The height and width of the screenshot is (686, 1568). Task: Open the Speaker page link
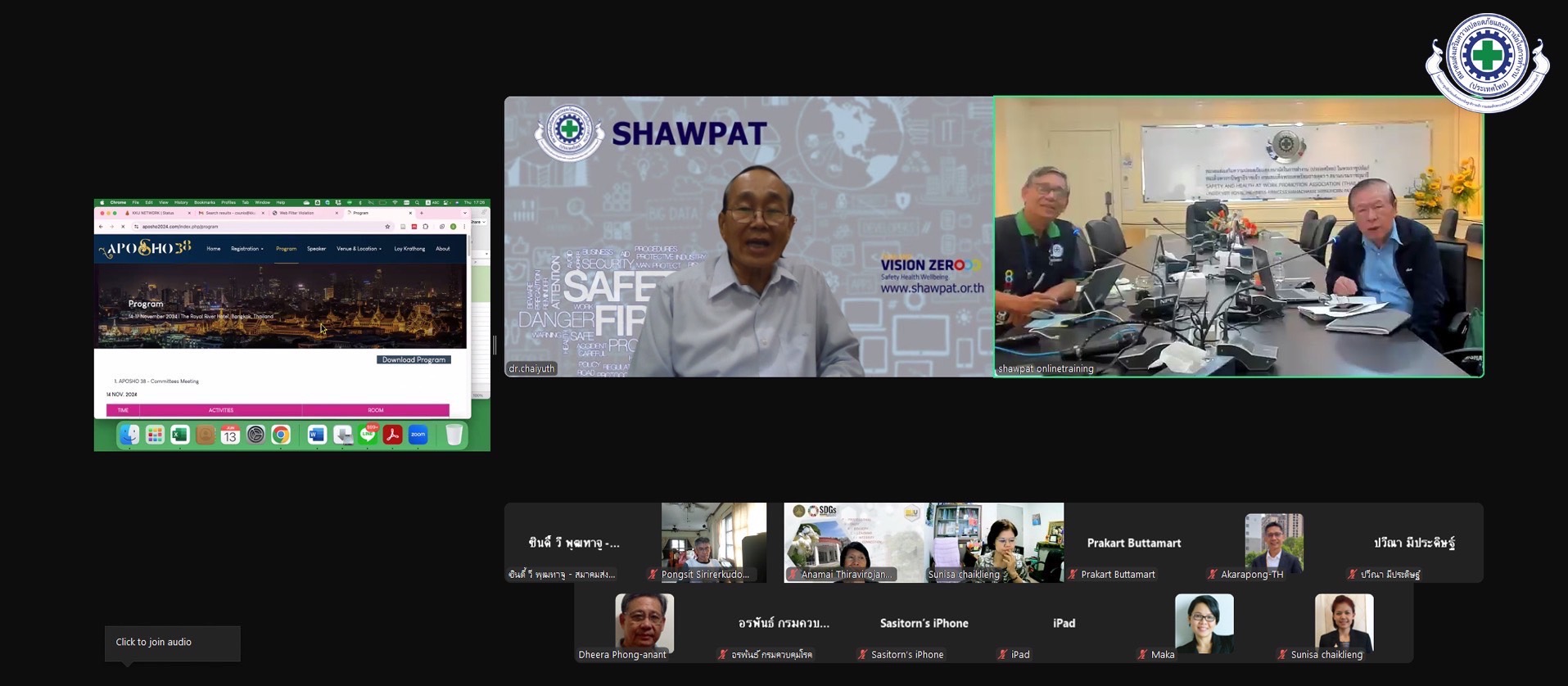pos(317,249)
